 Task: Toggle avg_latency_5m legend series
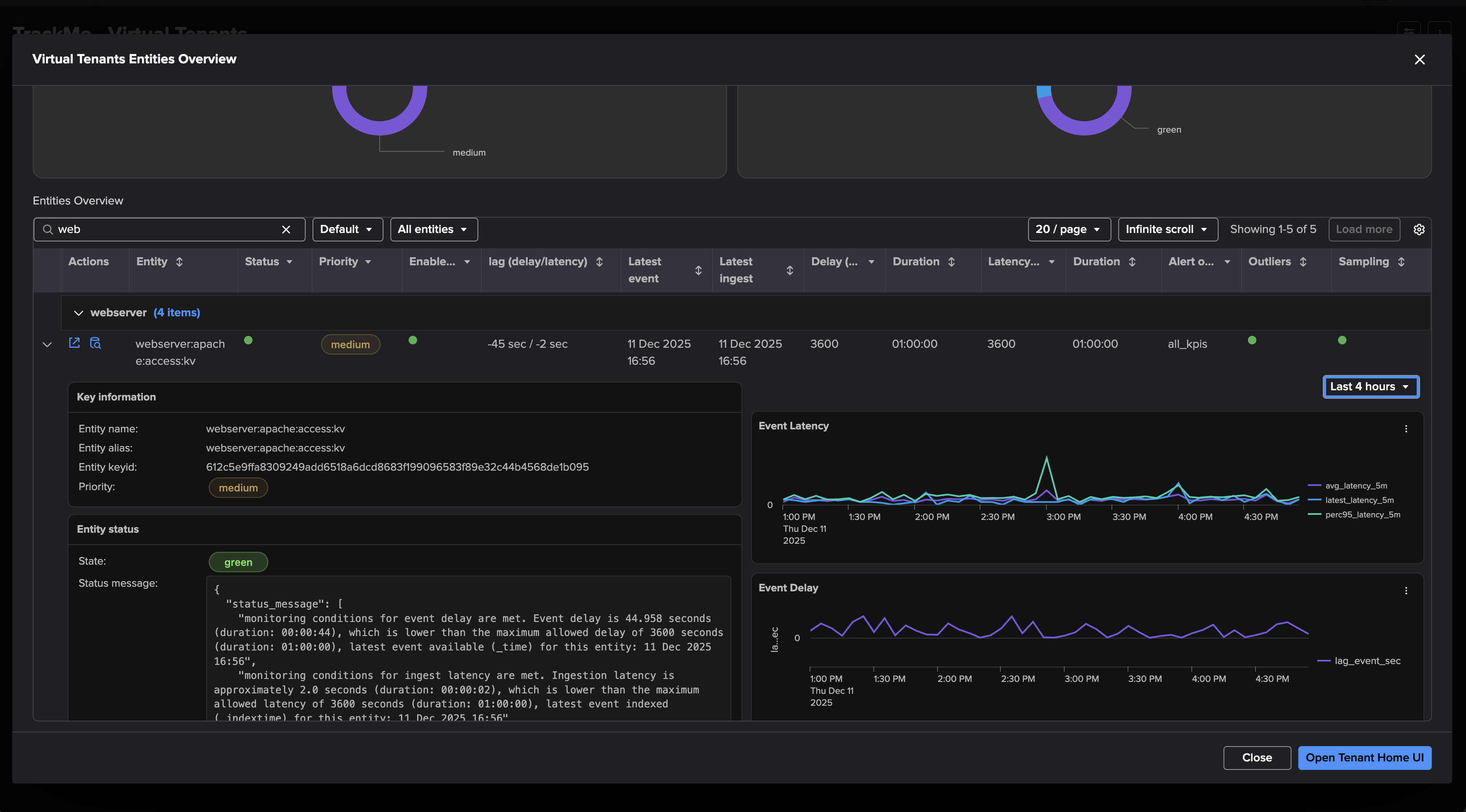[1355, 485]
